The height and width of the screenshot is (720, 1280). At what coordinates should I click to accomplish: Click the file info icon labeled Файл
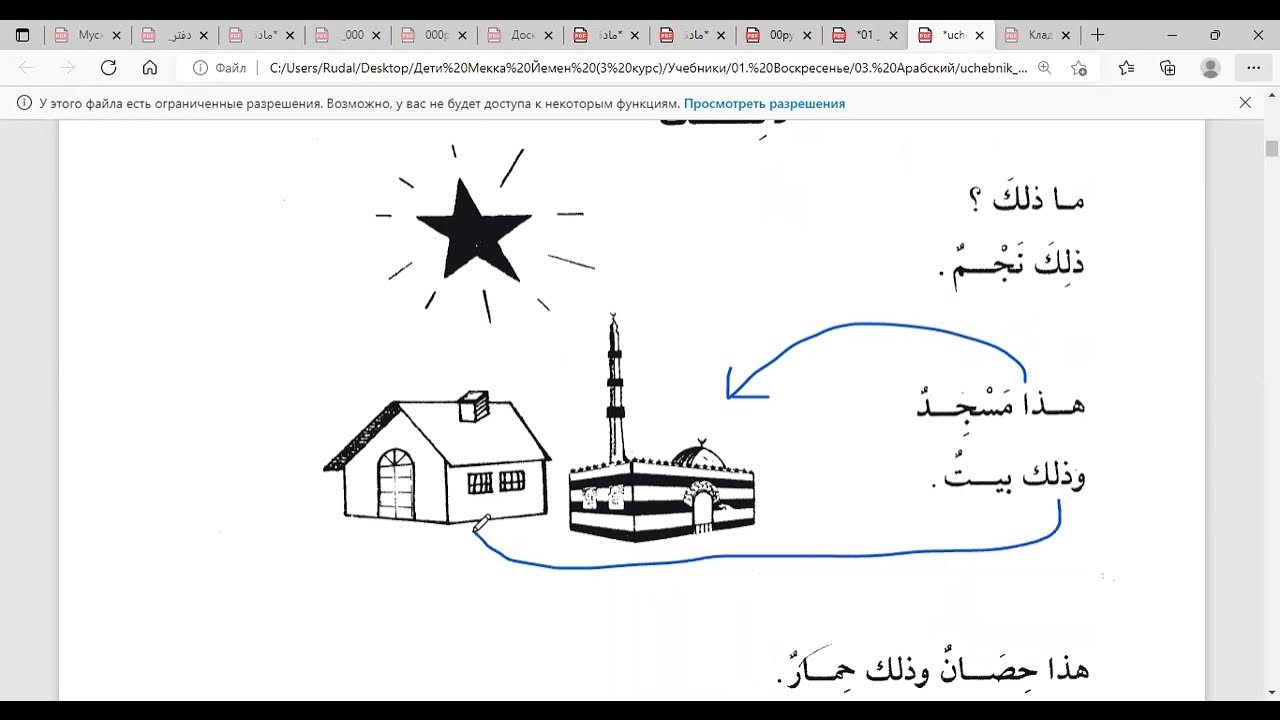tap(219, 68)
